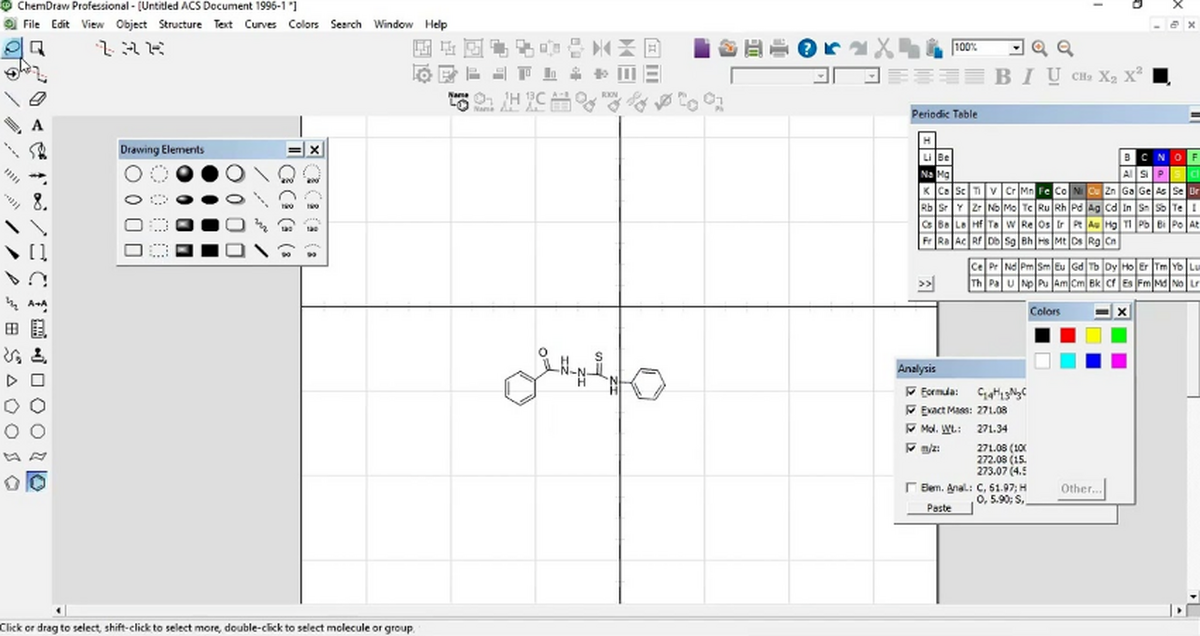Pick the Benzene ring tool
The image size is (1200, 636).
click(x=38, y=482)
